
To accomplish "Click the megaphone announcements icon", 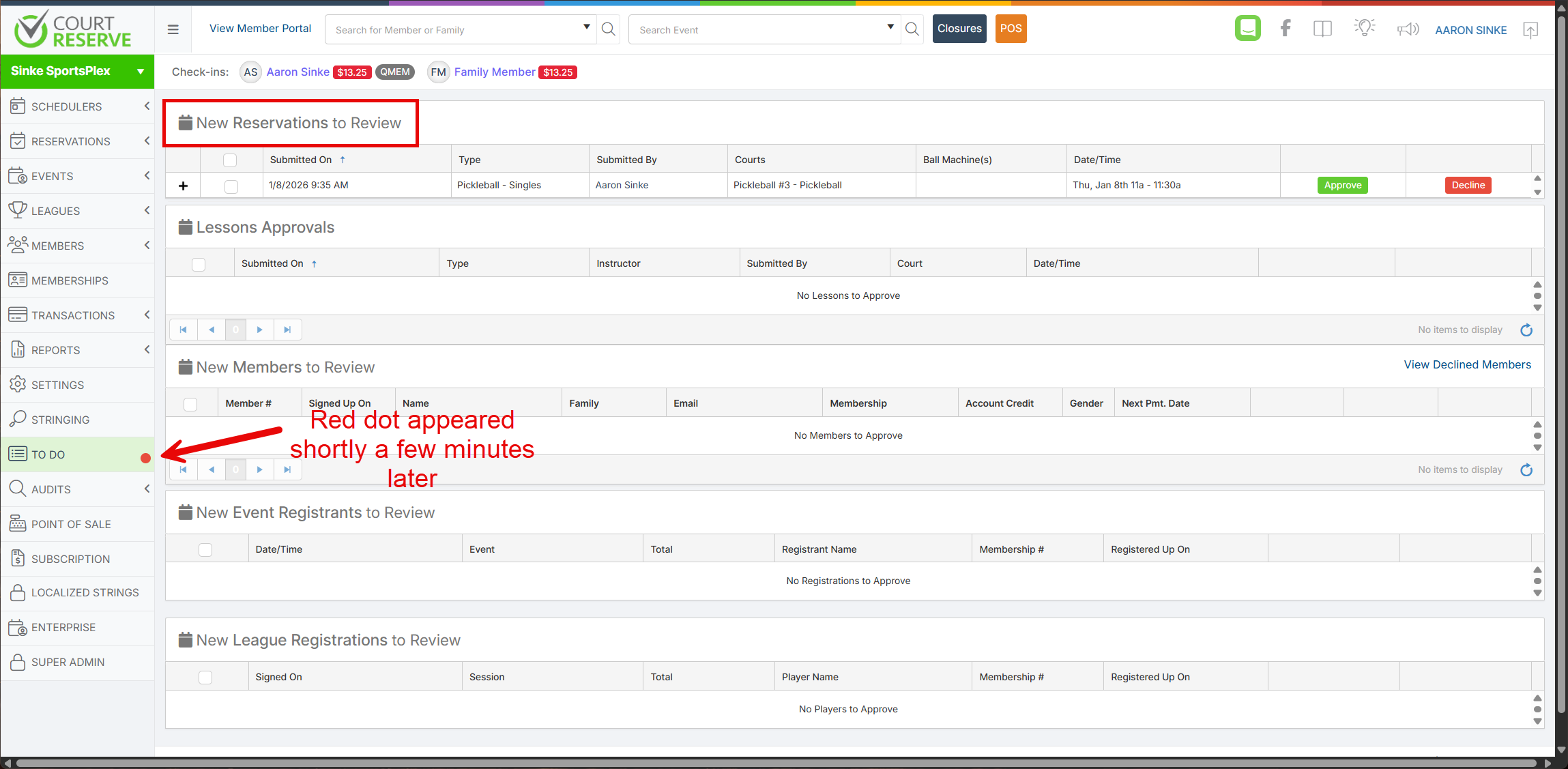I will point(1408,29).
